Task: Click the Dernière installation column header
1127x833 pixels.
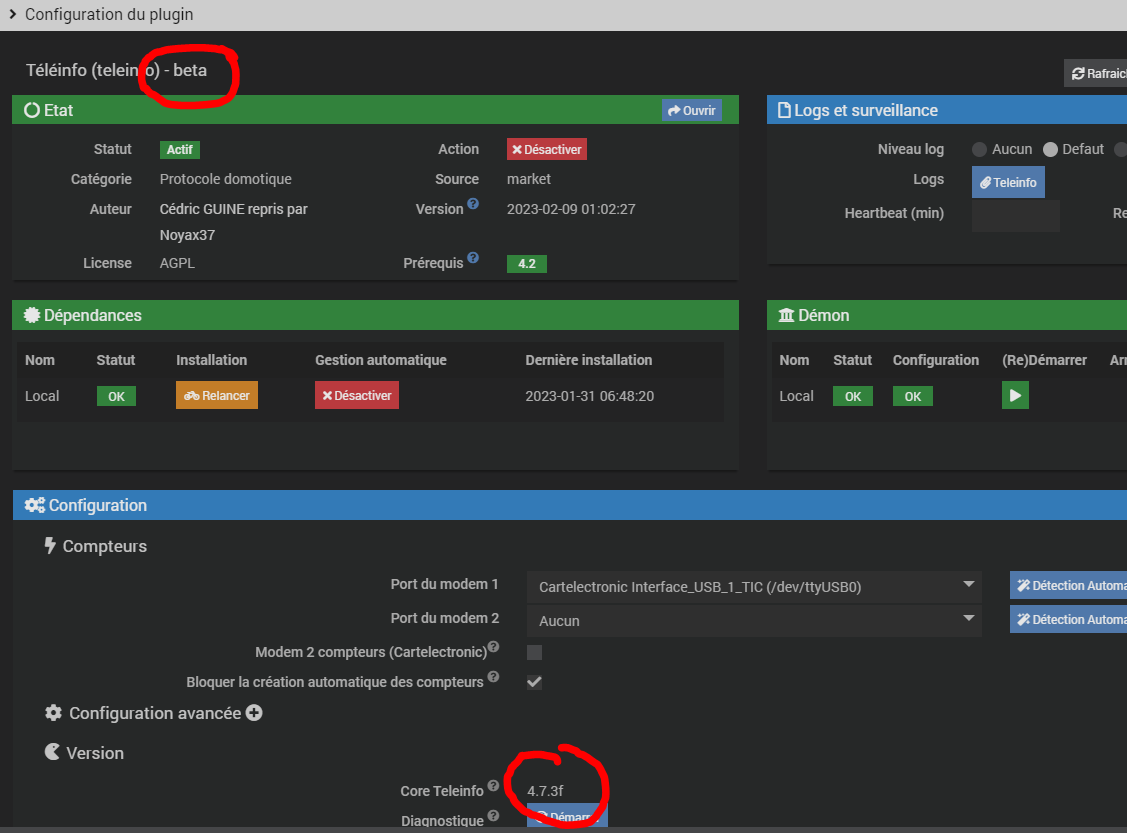Action: 589,360
